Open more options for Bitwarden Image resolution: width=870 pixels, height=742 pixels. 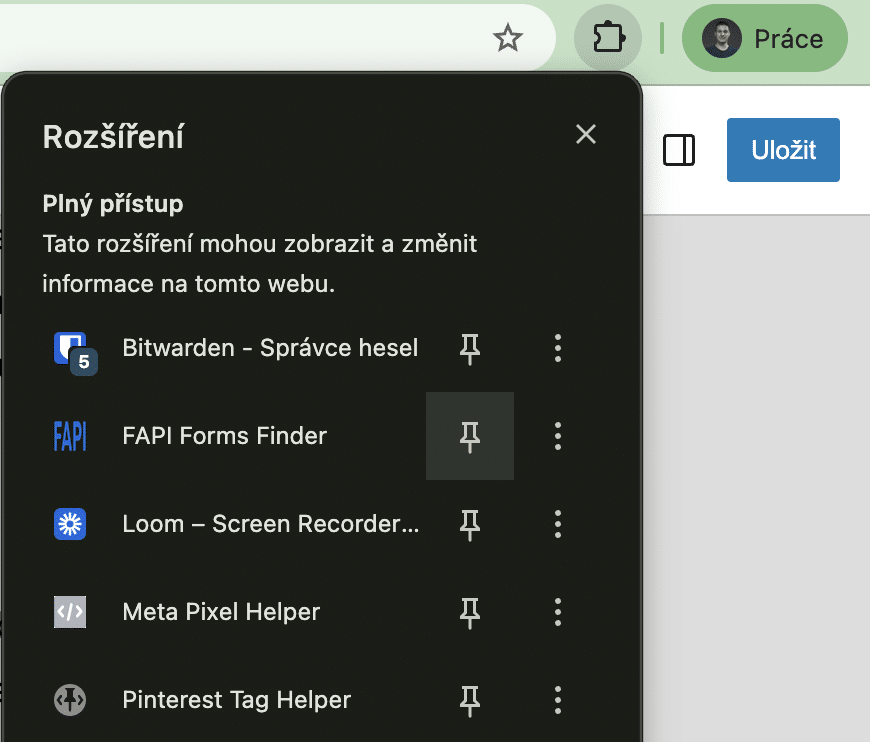pyautogui.click(x=558, y=348)
